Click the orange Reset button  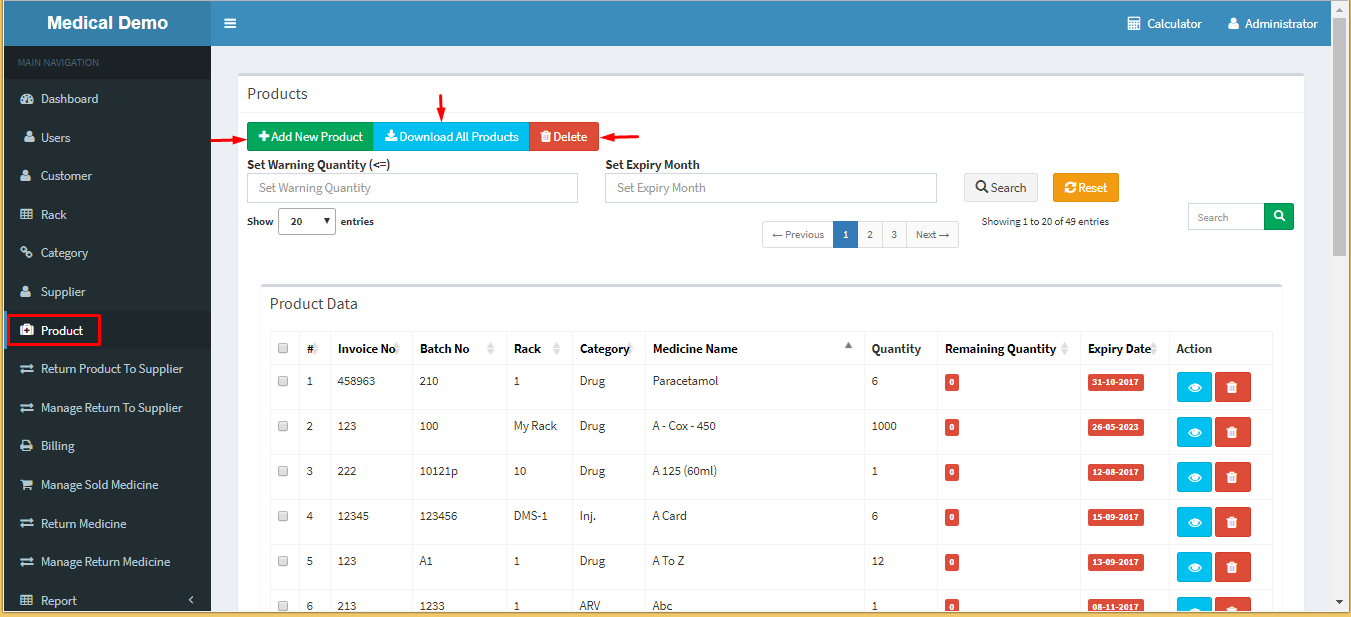coord(1086,188)
